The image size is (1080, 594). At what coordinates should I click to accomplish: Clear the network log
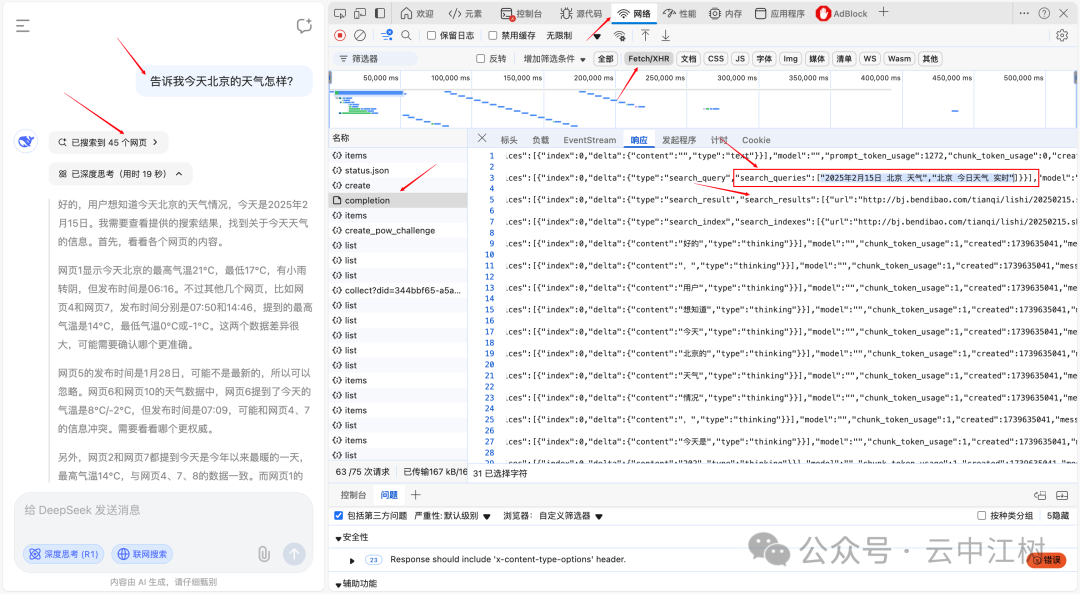(360, 35)
